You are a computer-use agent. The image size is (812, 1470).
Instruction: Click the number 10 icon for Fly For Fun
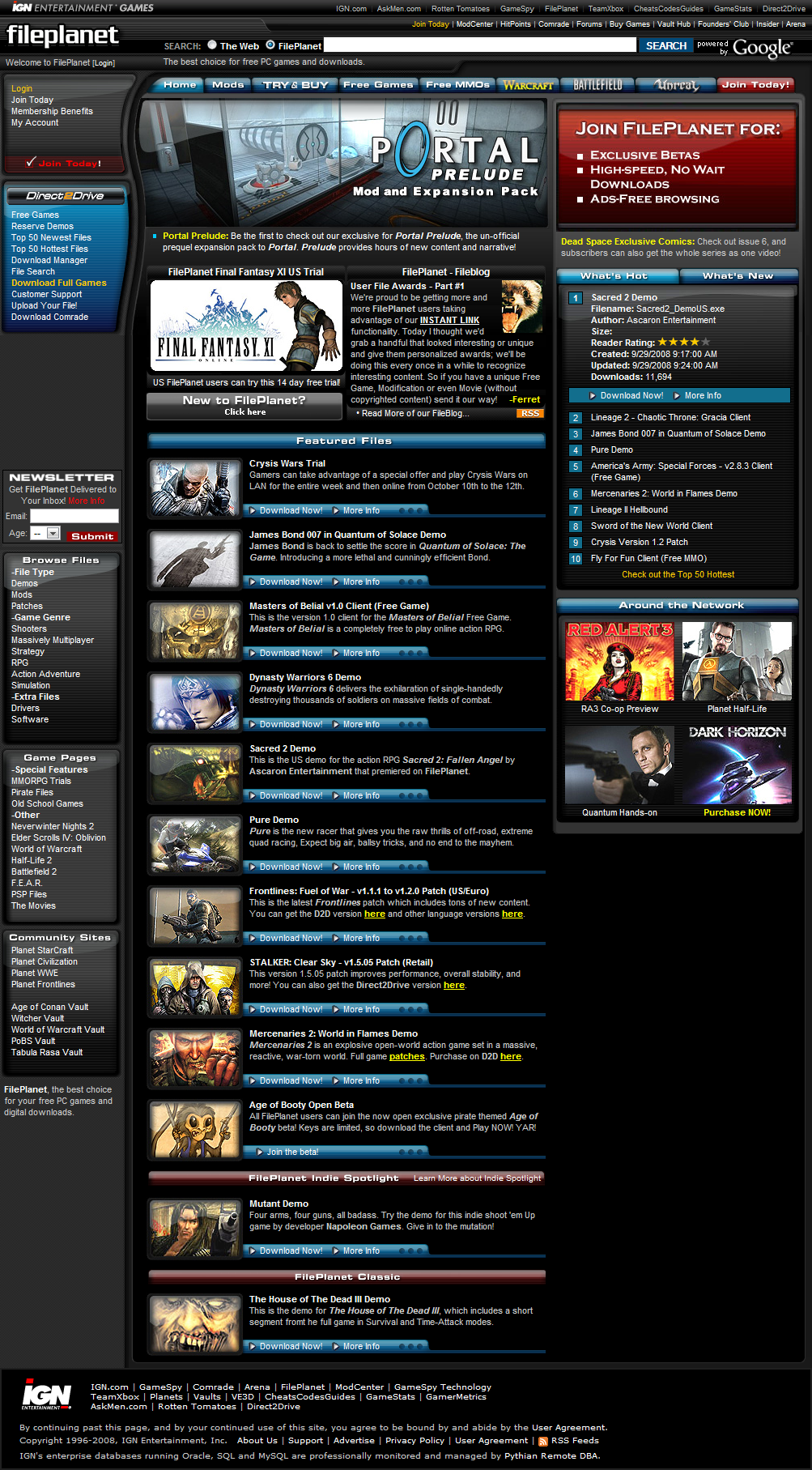click(576, 559)
